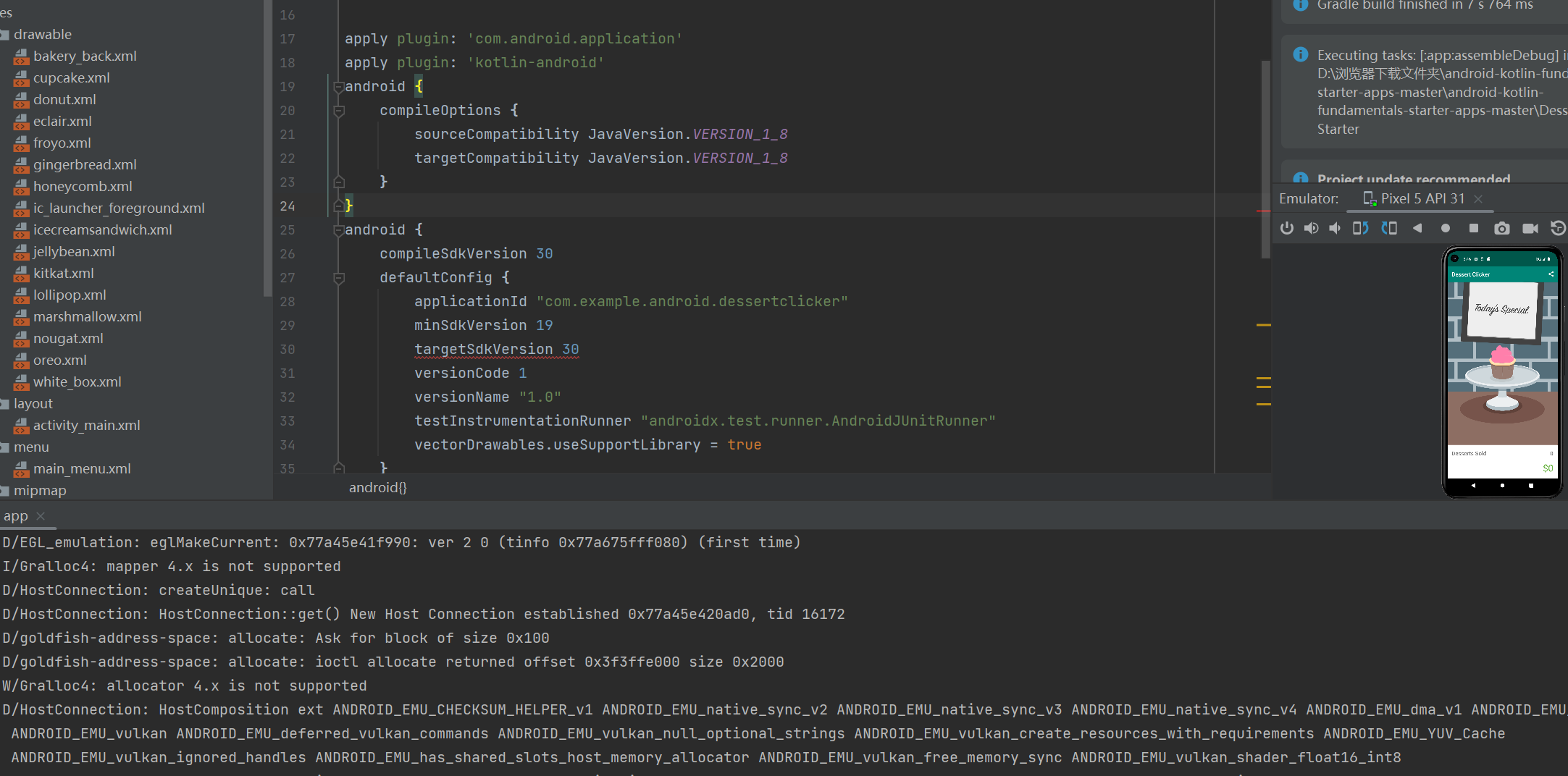Take emulator screenshot with camera icon

click(1501, 229)
